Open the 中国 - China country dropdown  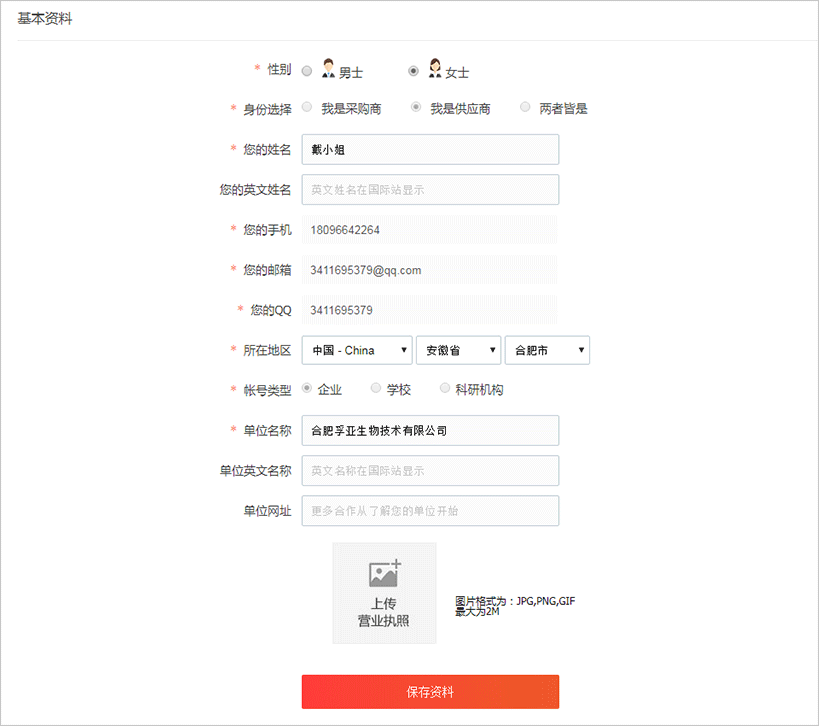(357, 350)
